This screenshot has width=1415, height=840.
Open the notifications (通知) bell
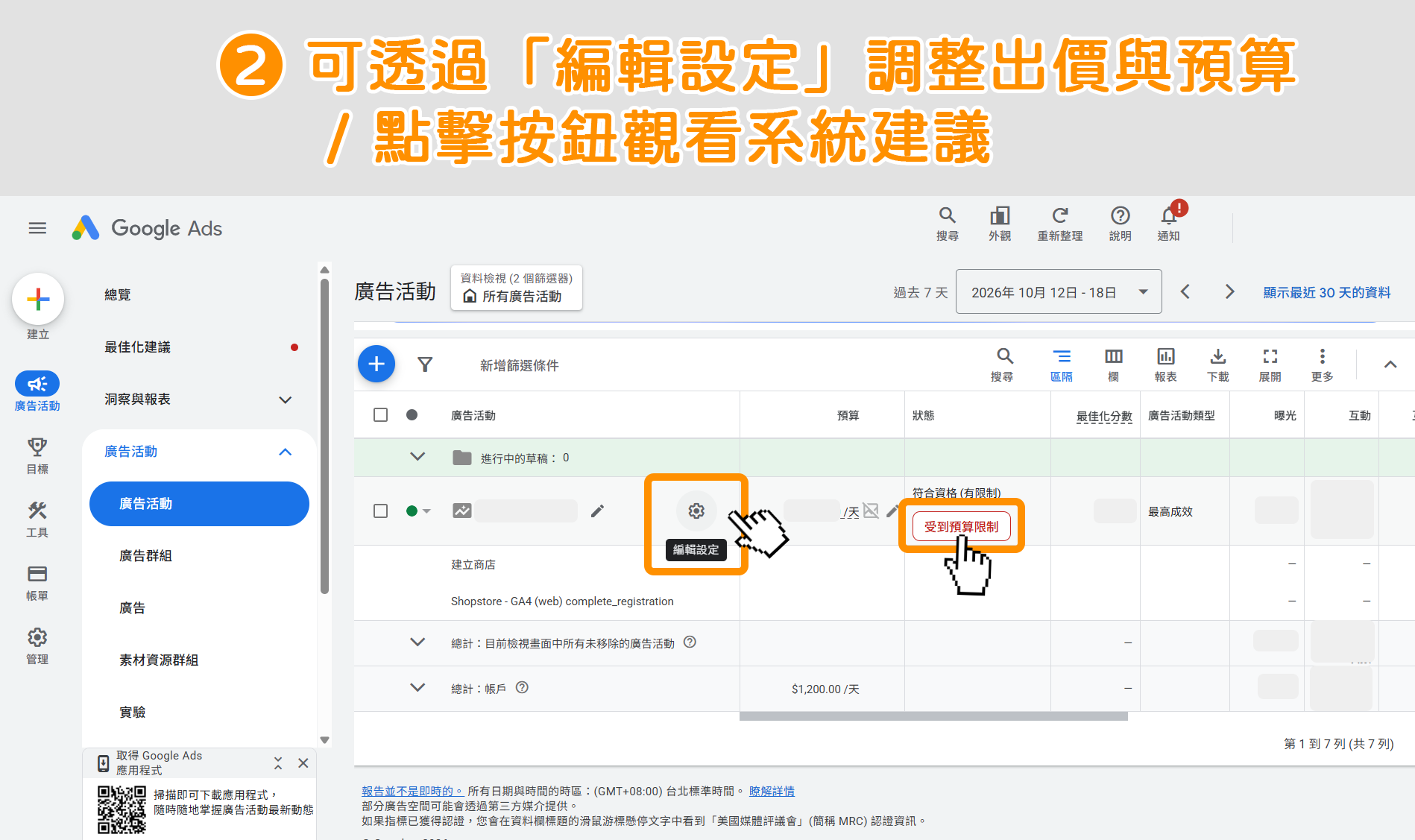pyautogui.click(x=1168, y=224)
